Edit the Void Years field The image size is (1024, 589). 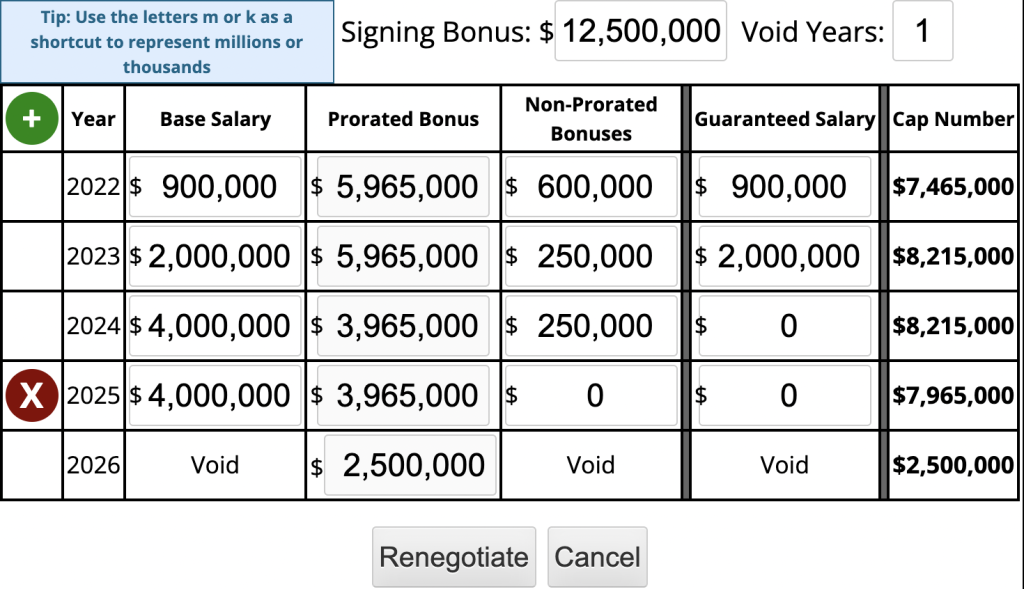click(923, 31)
